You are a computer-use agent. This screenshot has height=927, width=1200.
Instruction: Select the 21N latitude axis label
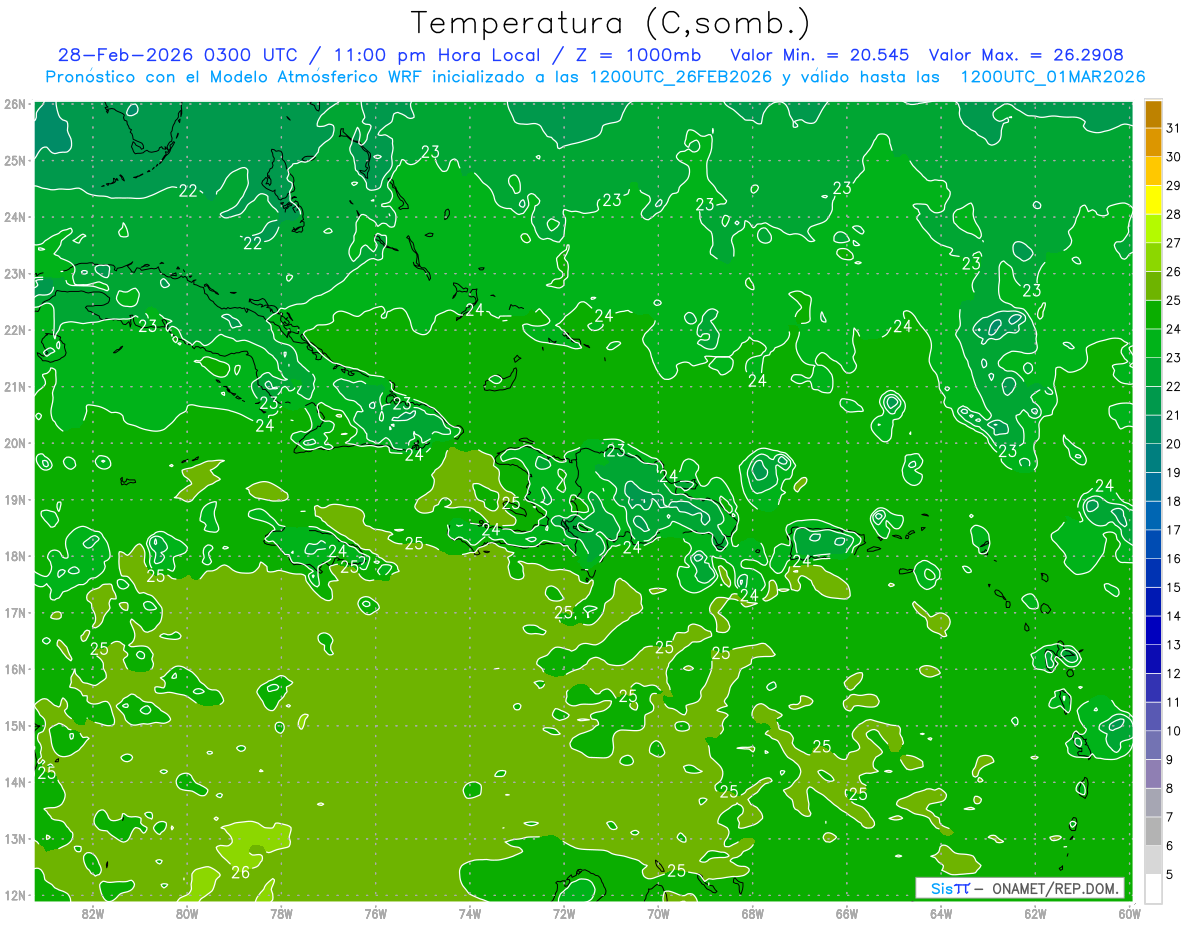coord(14,386)
